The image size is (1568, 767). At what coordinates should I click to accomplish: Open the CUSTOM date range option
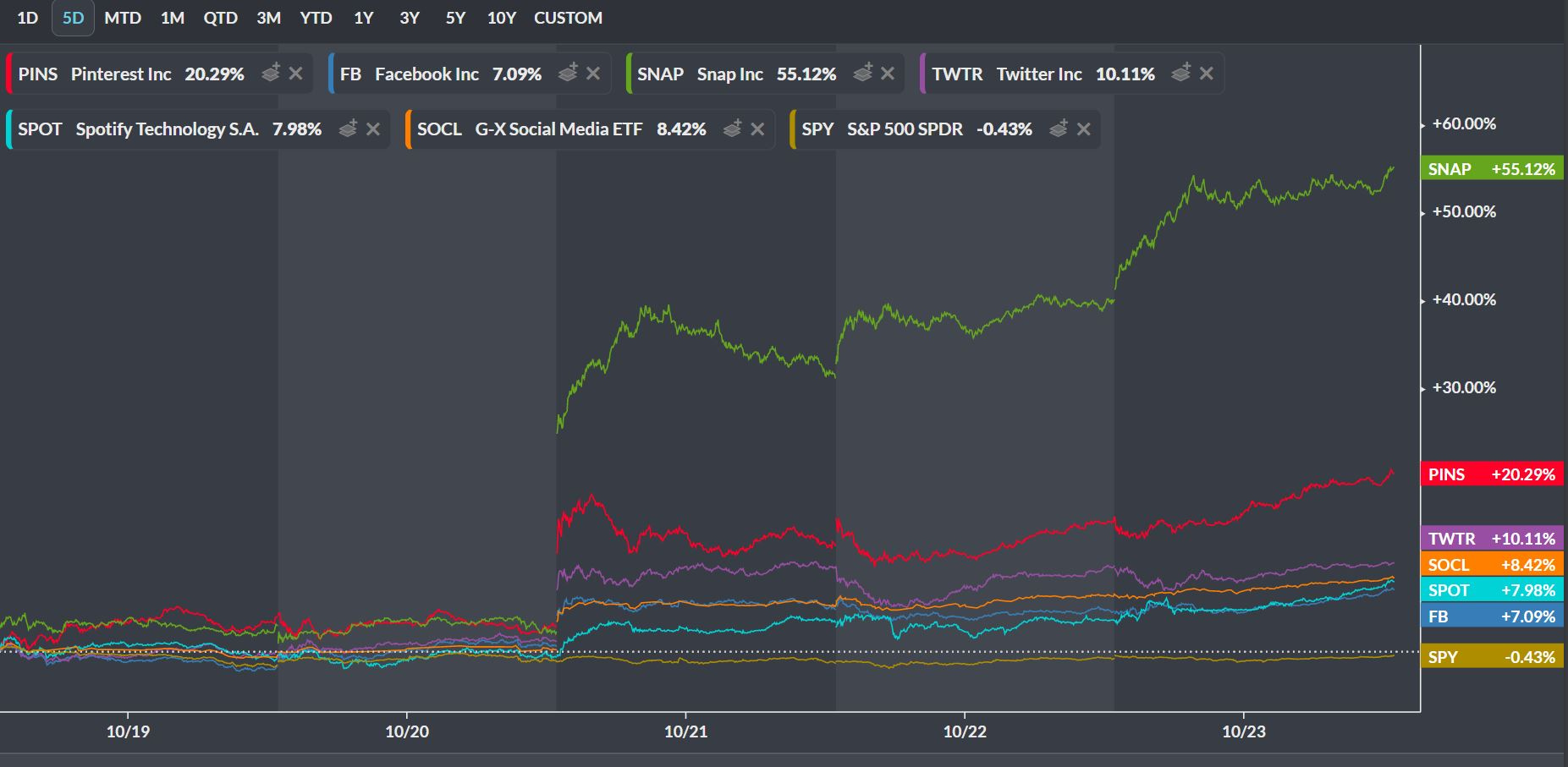click(x=568, y=18)
